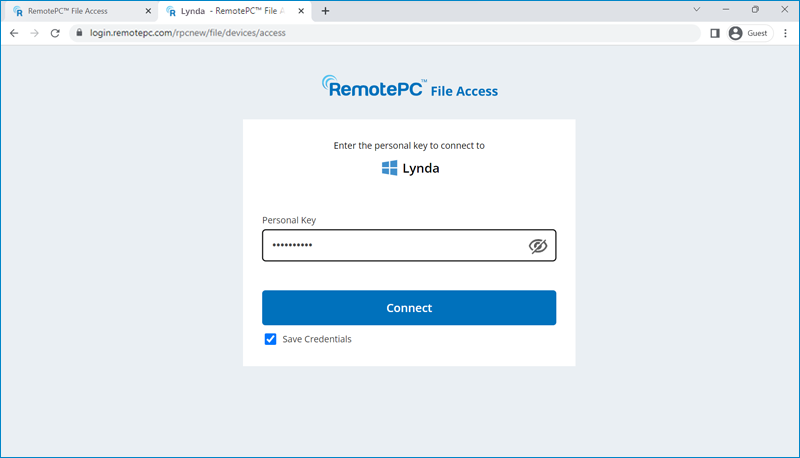Viewport: 800px width, 458px height.
Task: View site info via the lock icon
Action: 79,33
